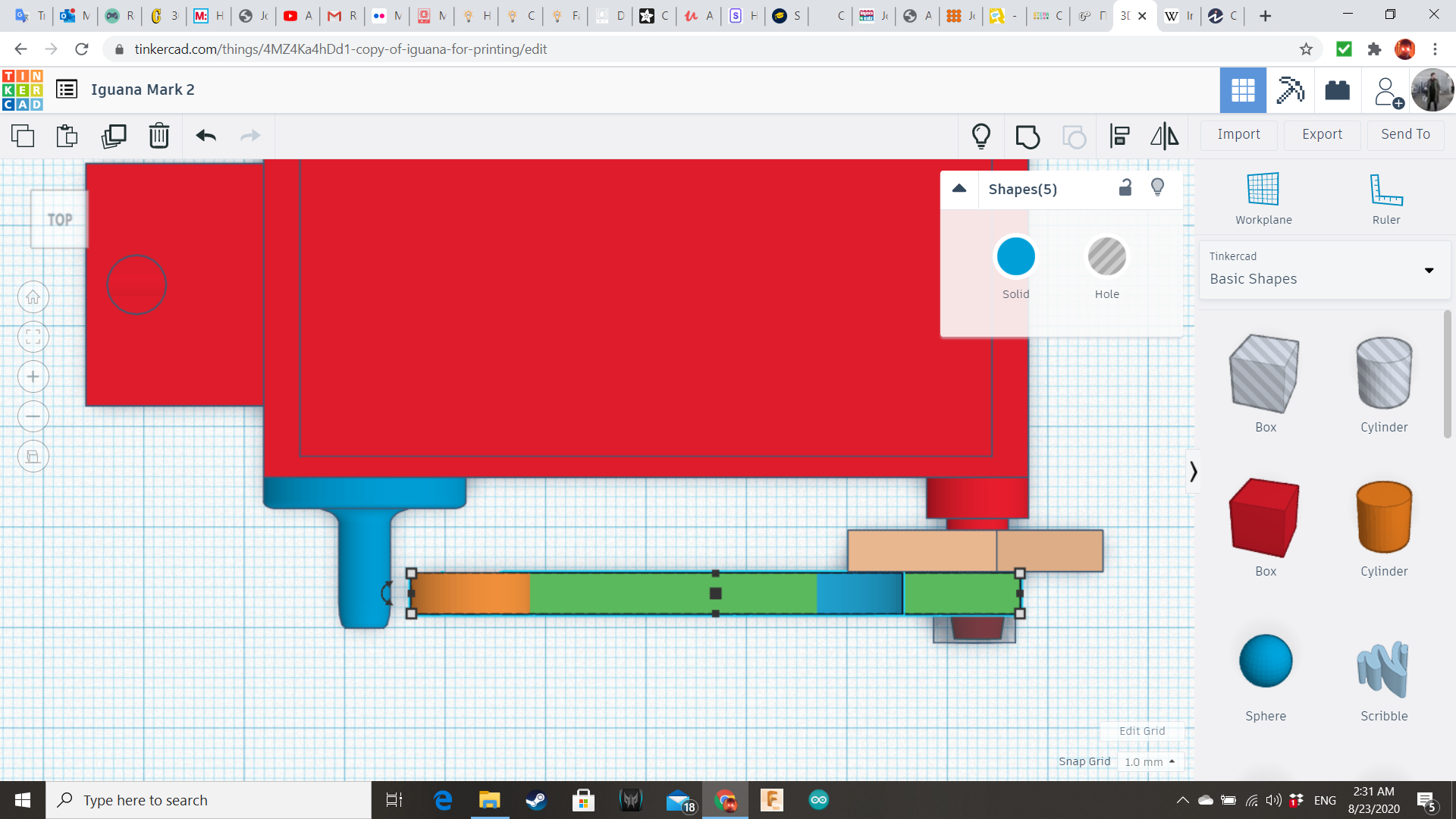The height and width of the screenshot is (819, 1456).
Task: Switch to orthographic view toggle
Action: tap(33, 457)
